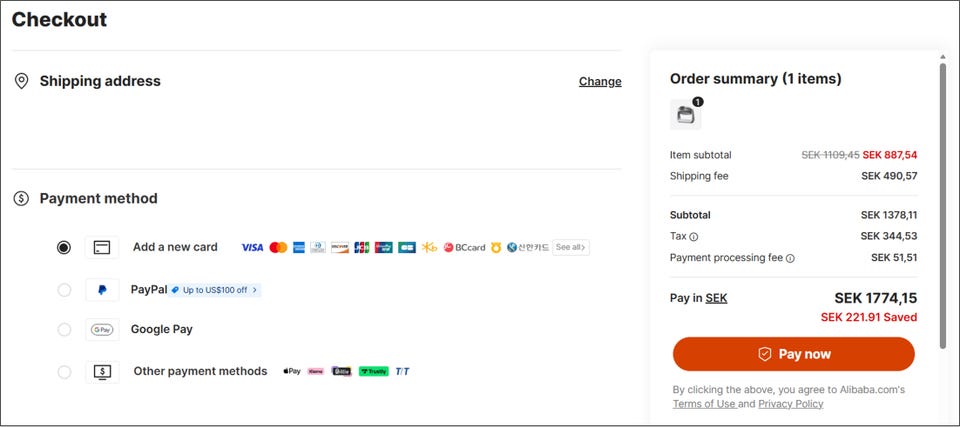Expand the See all card types list
The height and width of the screenshot is (427, 960).
click(x=571, y=247)
